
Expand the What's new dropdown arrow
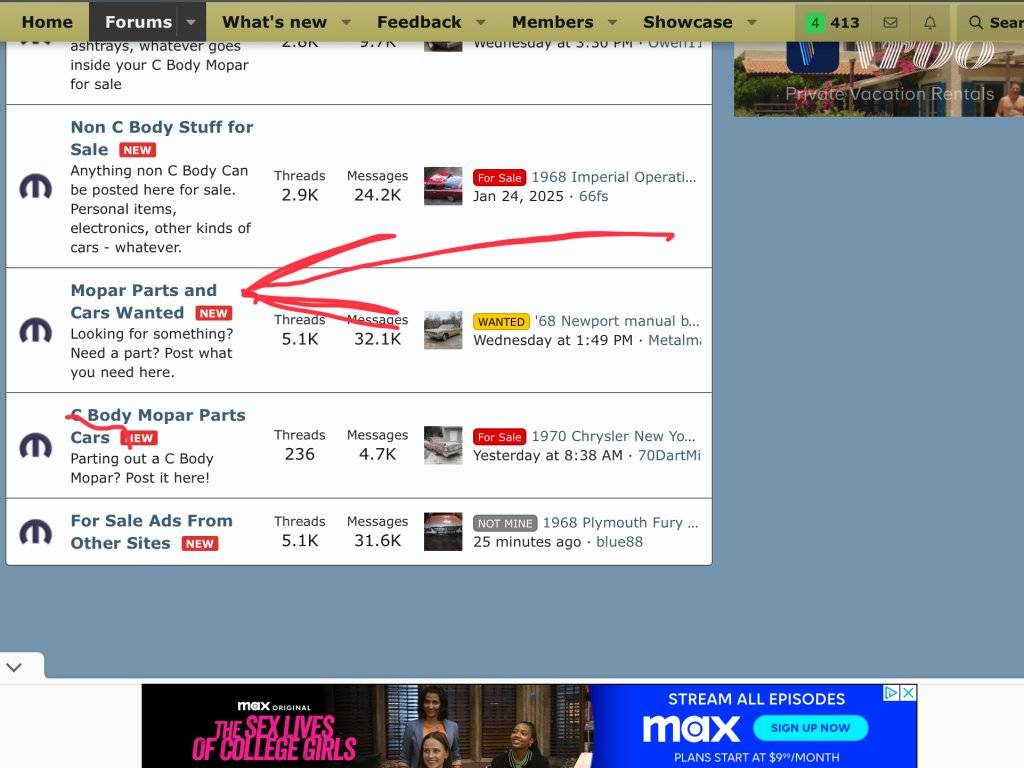[x=346, y=22]
